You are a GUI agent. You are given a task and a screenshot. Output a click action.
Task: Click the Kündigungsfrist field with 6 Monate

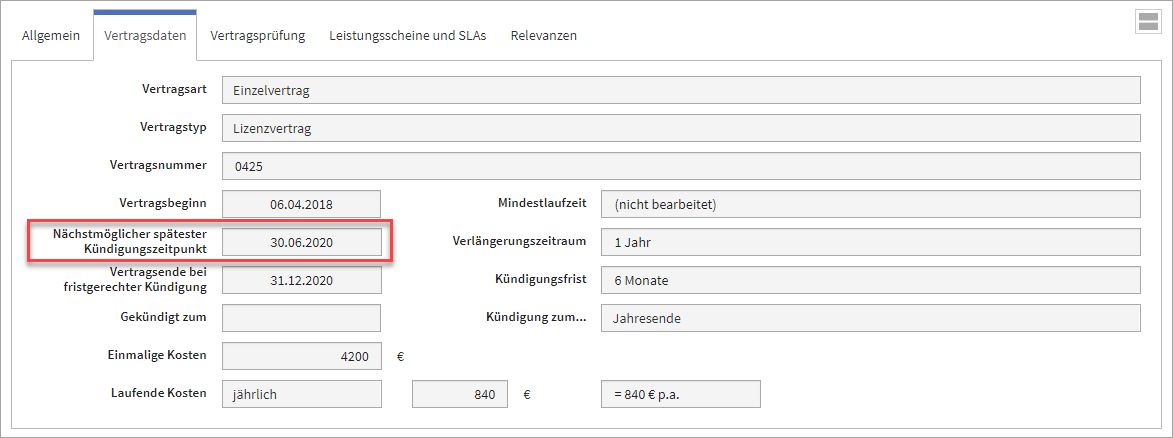coord(870,280)
